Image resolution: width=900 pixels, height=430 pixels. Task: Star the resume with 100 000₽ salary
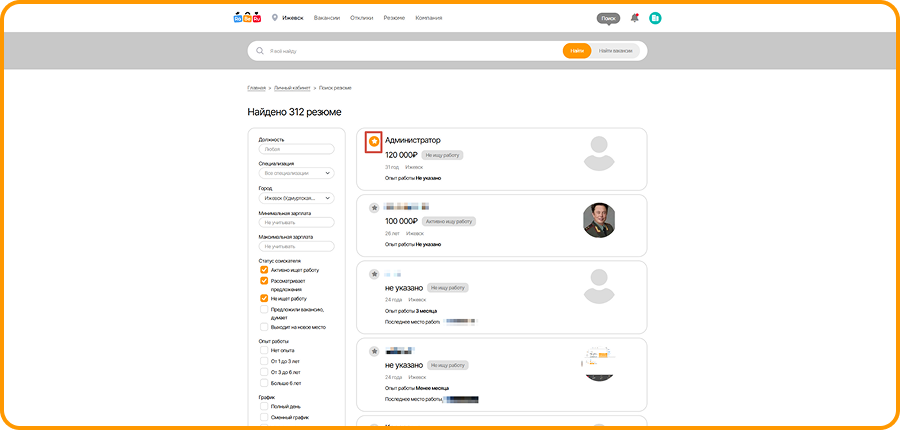pyautogui.click(x=374, y=208)
